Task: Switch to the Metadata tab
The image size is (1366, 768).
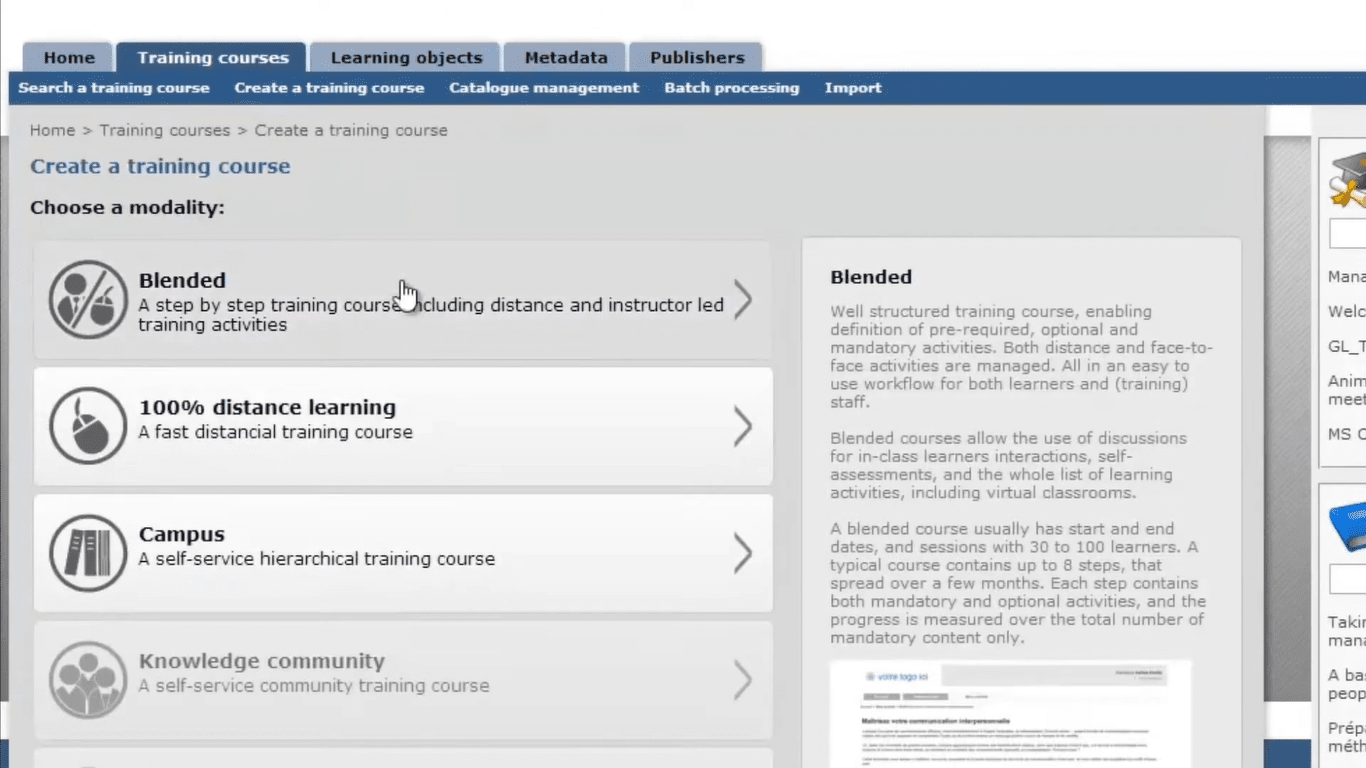Action: pyautogui.click(x=565, y=57)
